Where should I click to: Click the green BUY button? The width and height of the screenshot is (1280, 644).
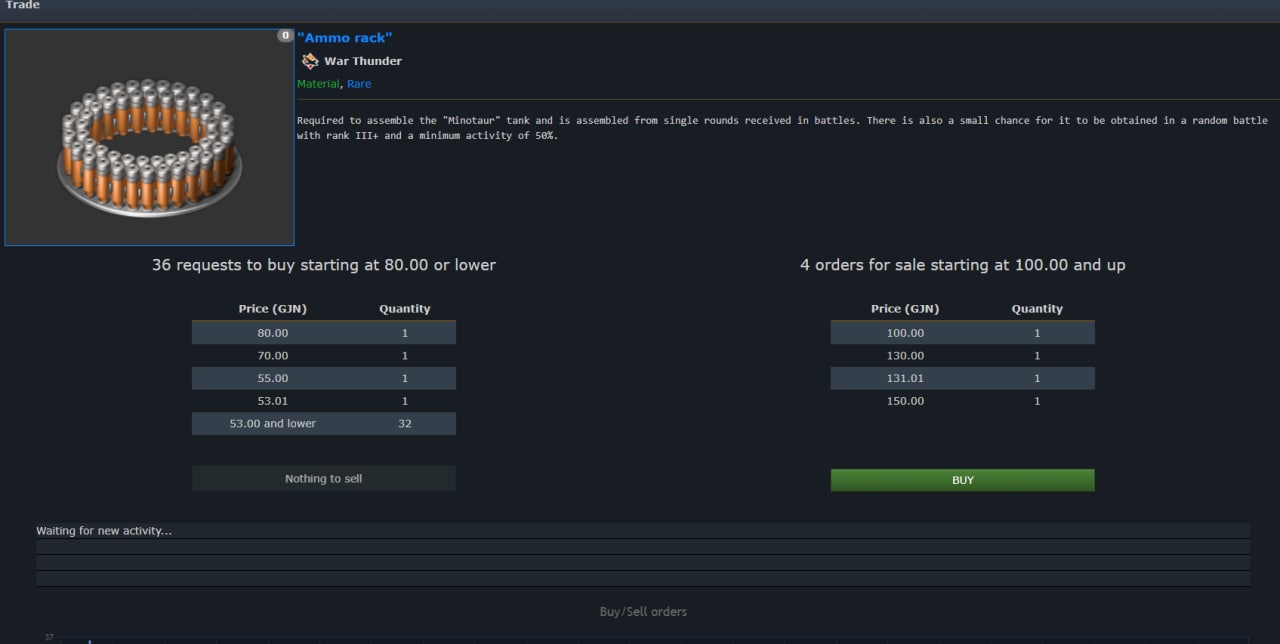coord(962,480)
